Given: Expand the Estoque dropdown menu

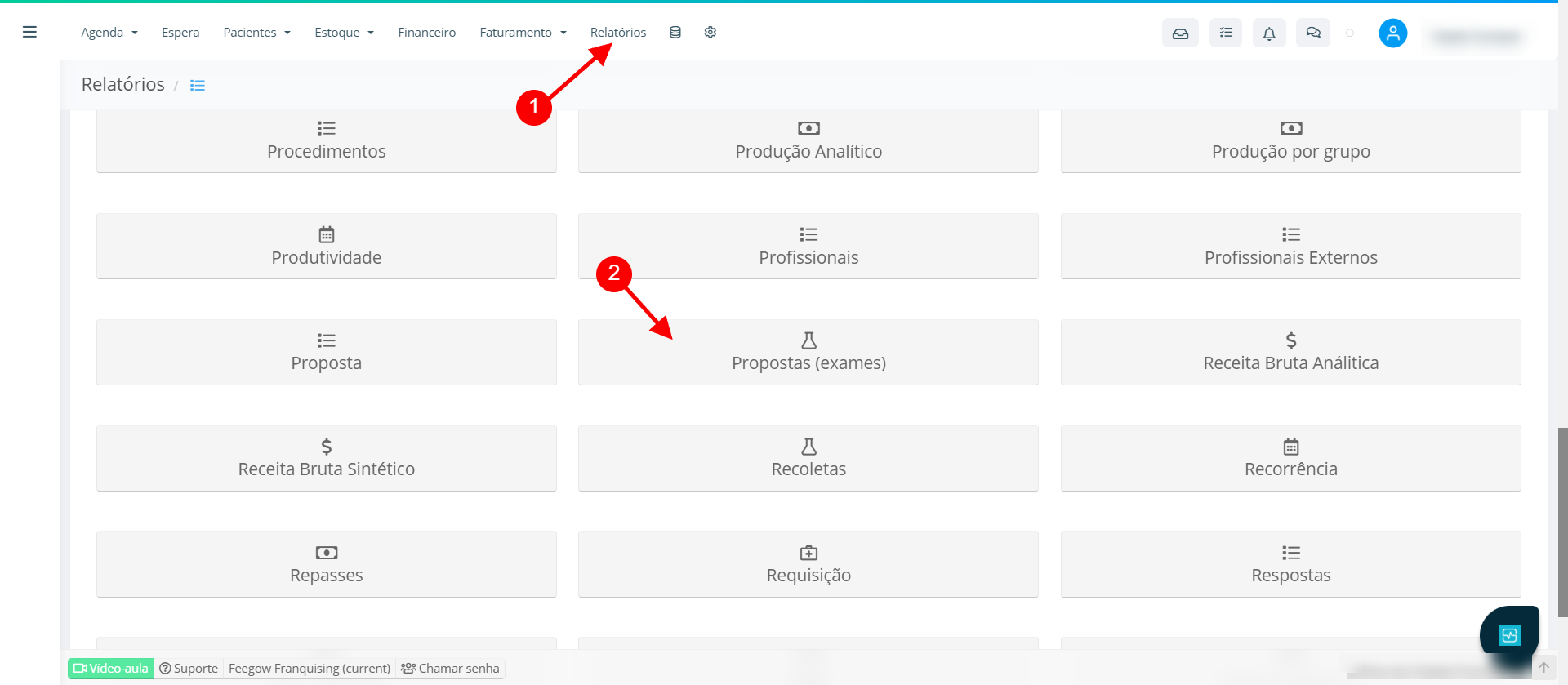Looking at the screenshot, I should coord(344,33).
